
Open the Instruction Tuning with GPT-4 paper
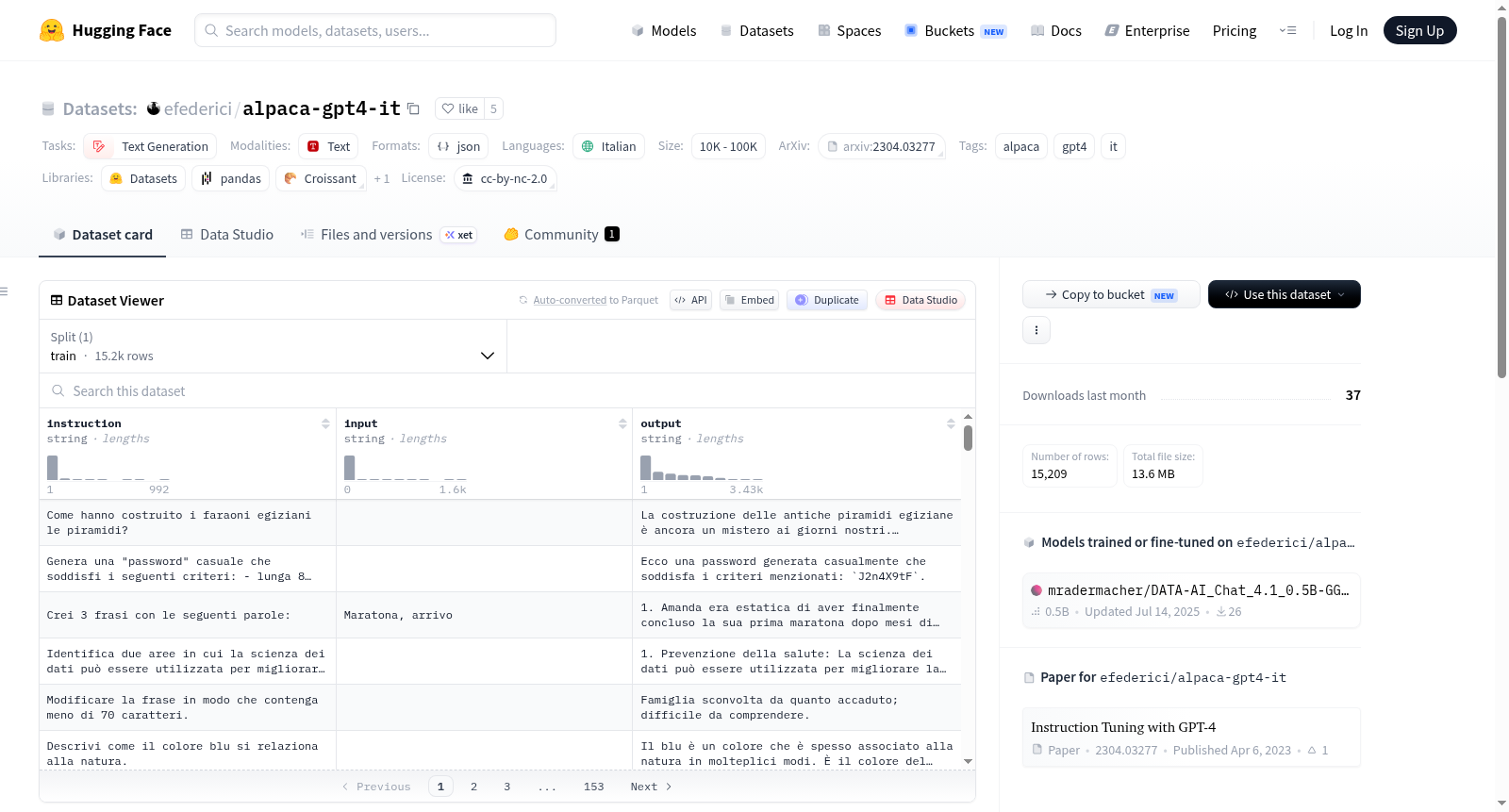[x=1191, y=737]
